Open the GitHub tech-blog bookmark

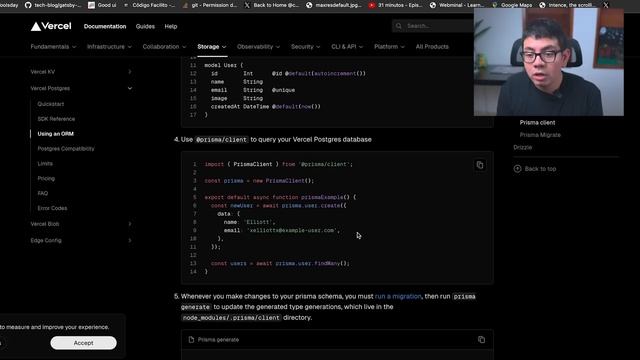pyautogui.click(x=53, y=5)
